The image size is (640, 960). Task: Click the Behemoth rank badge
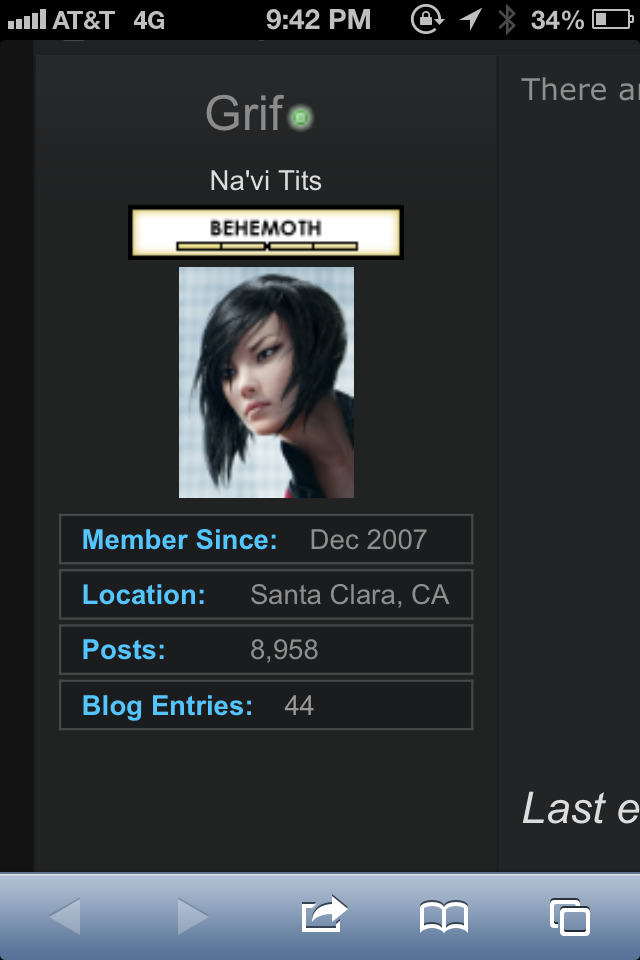coord(266,233)
